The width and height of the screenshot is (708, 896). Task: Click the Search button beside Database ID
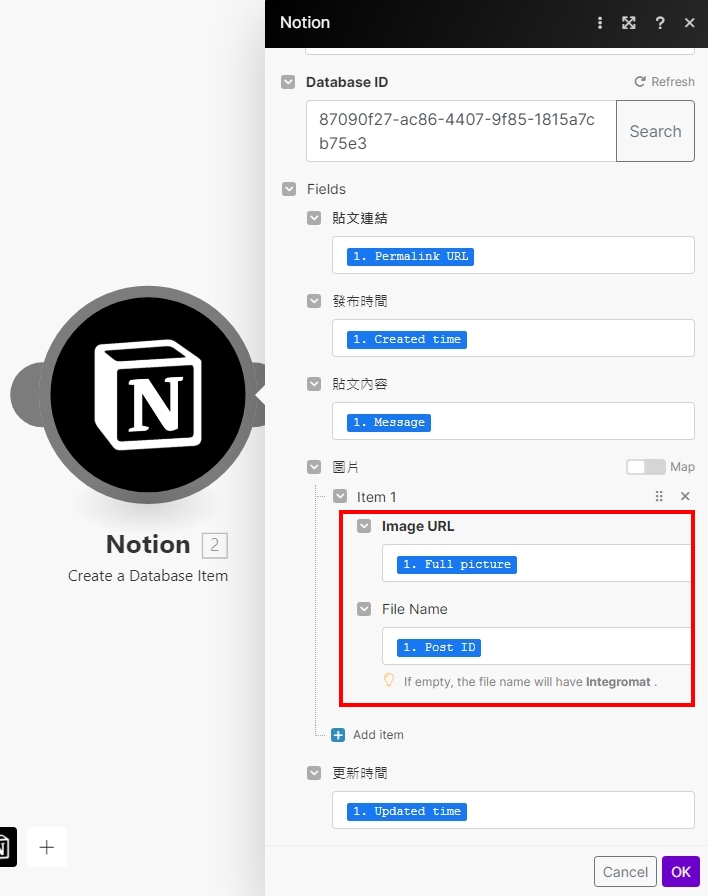[x=655, y=131]
